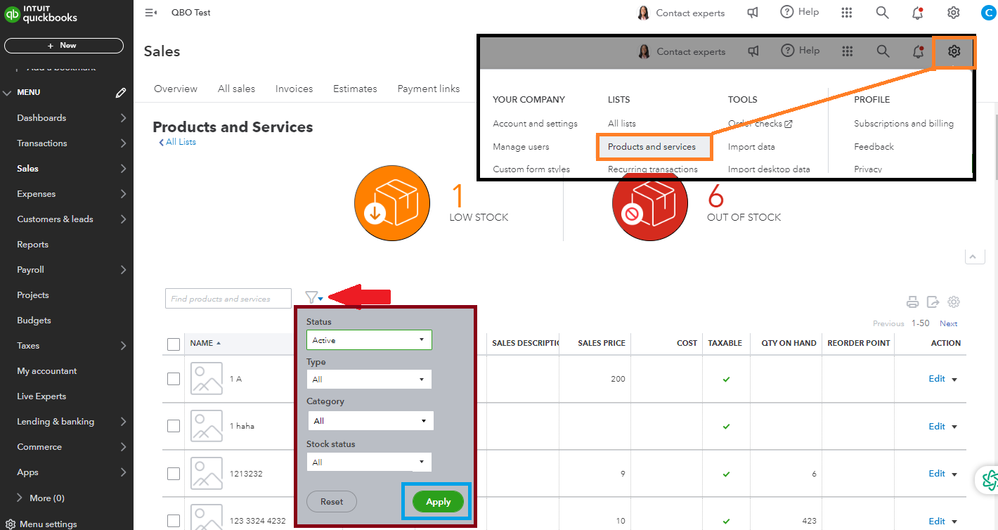Click the image placeholder for 1 haha

pos(206,426)
